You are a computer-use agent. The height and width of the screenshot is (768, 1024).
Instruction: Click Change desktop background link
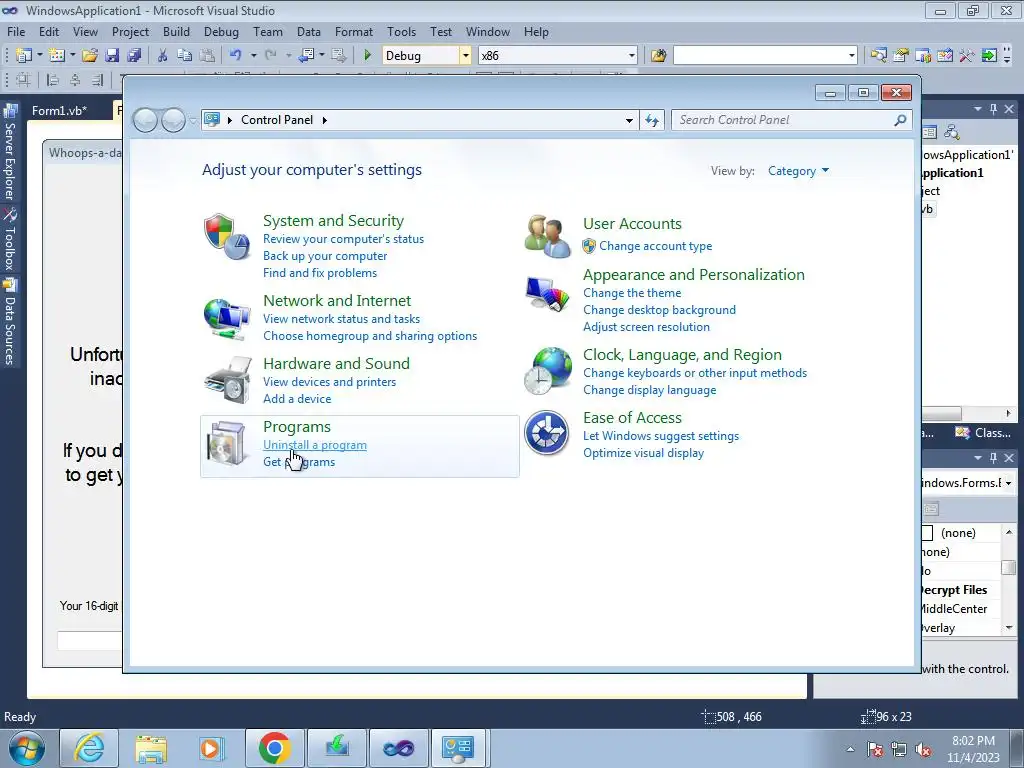tap(660, 310)
